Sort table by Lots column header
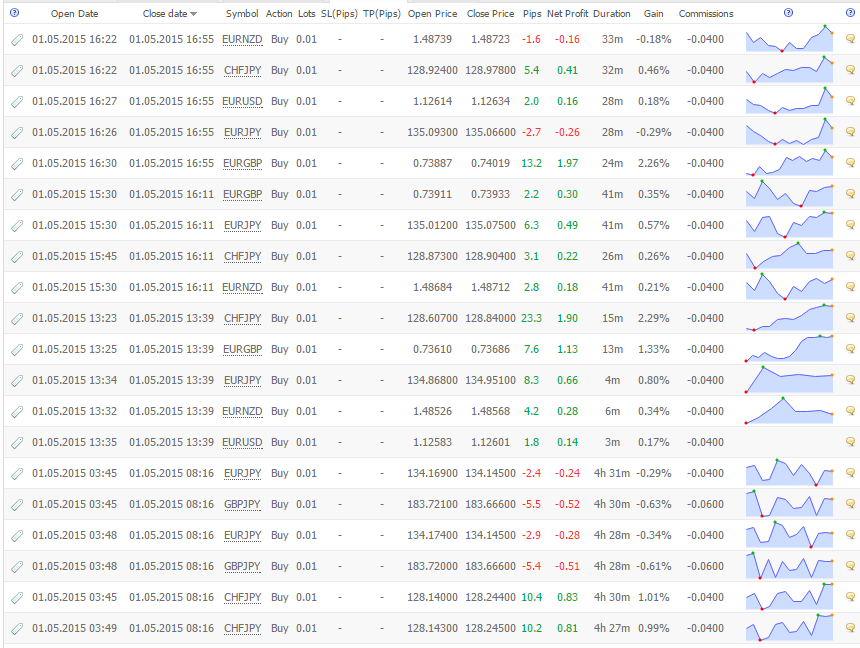The image size is (860, 648). pos(307,14)
